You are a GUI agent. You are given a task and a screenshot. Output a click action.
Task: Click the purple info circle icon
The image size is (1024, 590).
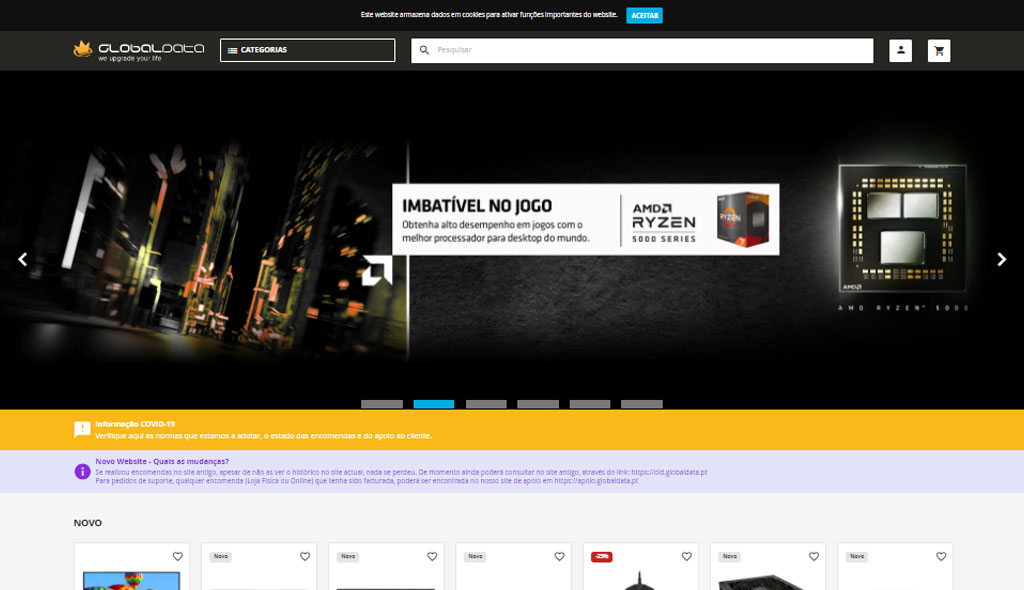(82, 471)
